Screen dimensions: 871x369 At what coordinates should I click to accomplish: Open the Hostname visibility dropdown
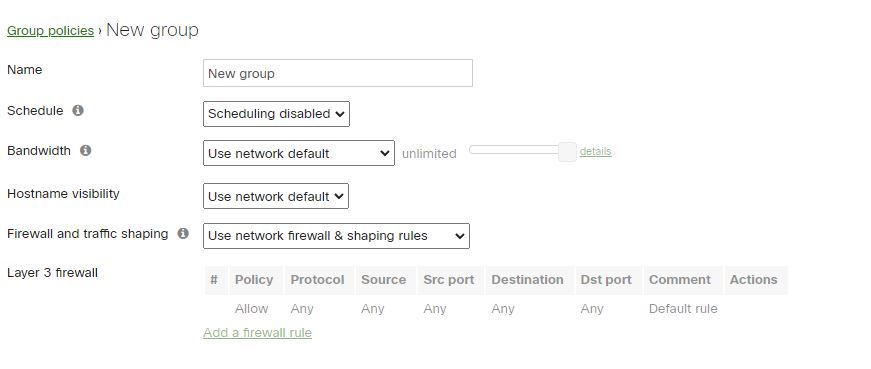[276, 196]
